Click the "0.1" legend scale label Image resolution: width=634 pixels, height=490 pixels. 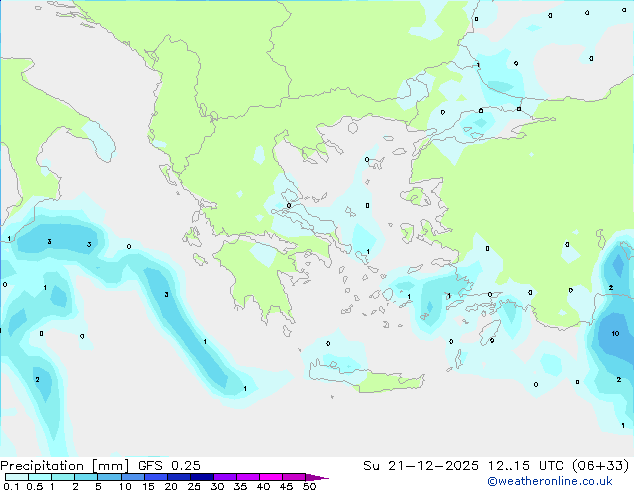(x=11, y=486)
